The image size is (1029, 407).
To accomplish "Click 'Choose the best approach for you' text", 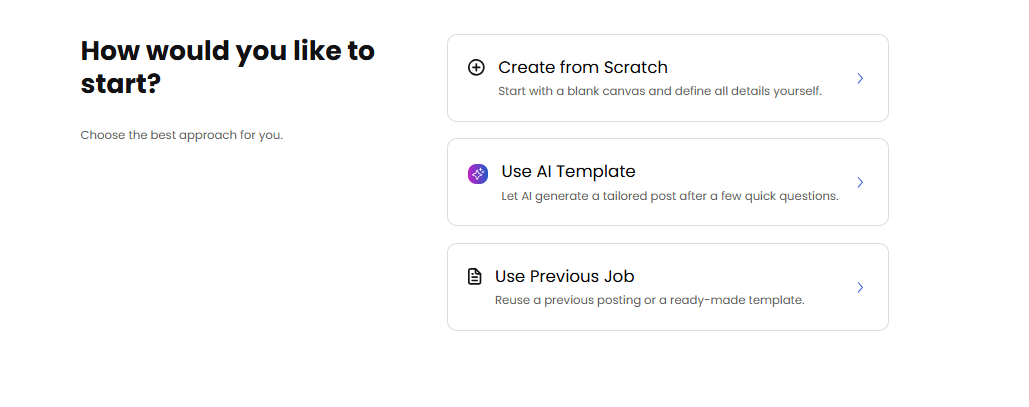I will tap(181, 135).
